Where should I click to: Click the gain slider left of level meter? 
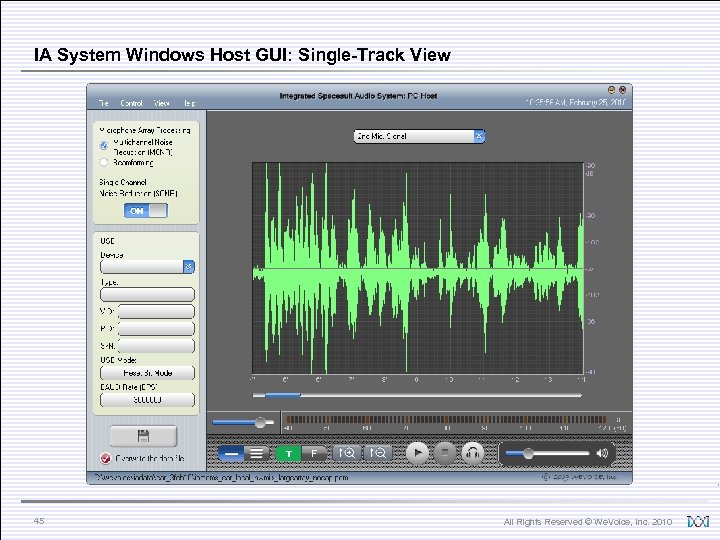243,422
